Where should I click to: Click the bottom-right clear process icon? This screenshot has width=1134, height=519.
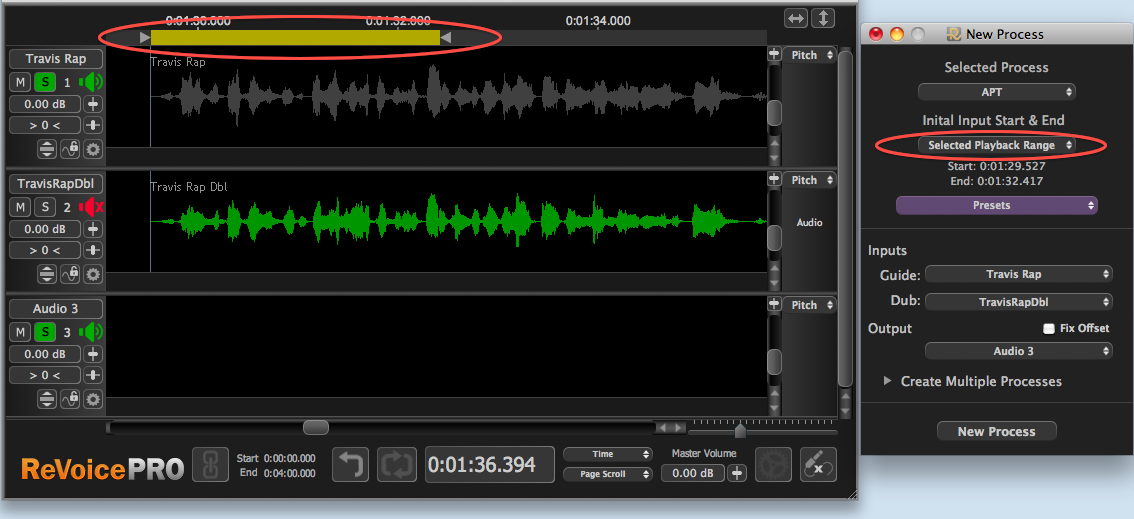pos(817,465)
